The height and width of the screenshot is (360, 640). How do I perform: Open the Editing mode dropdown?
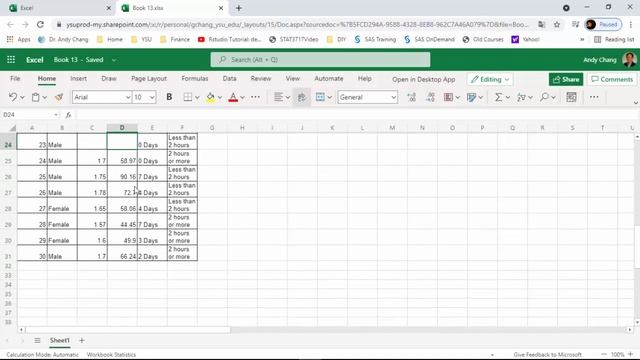pos(490,80)
